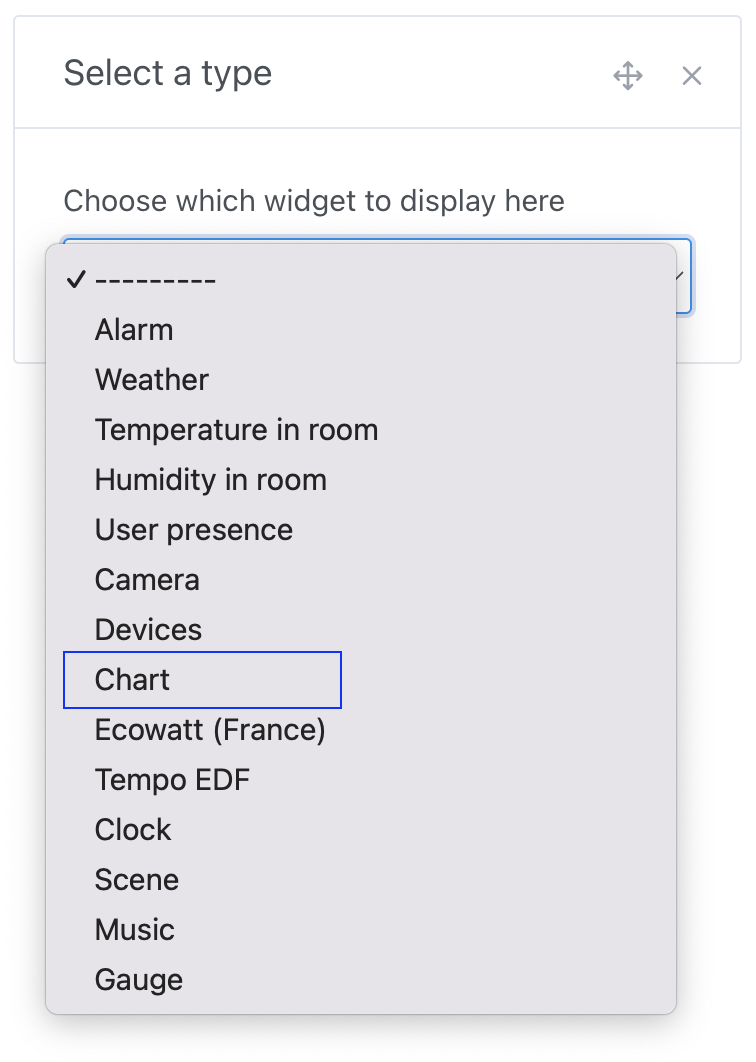Select the Tempo EDF widget
Image resolution: width=756 pixels, height=1062 pixels.
pos(172,780)
